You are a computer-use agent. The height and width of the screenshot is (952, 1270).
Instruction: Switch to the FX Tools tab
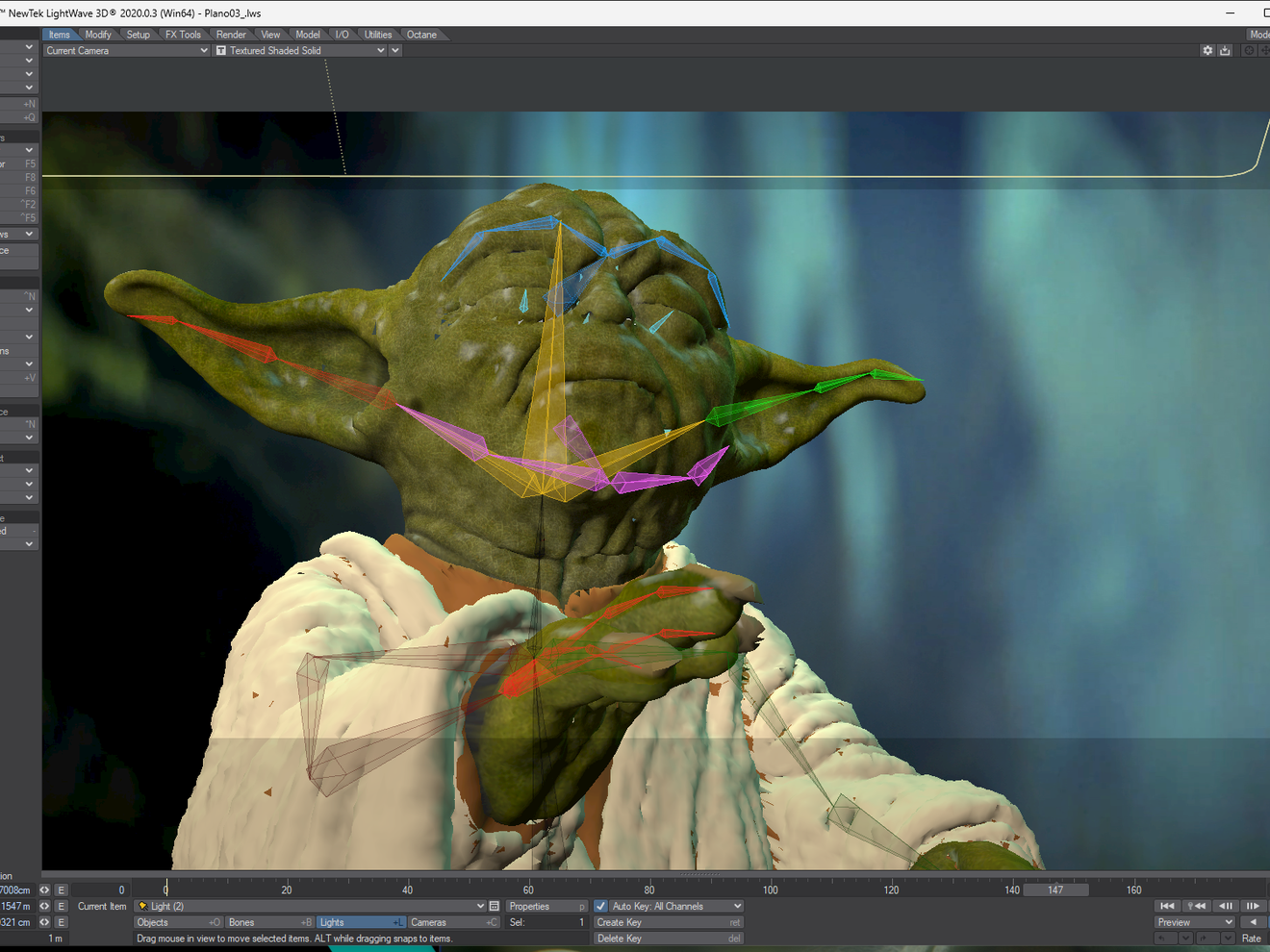click(x=183, y=35)
